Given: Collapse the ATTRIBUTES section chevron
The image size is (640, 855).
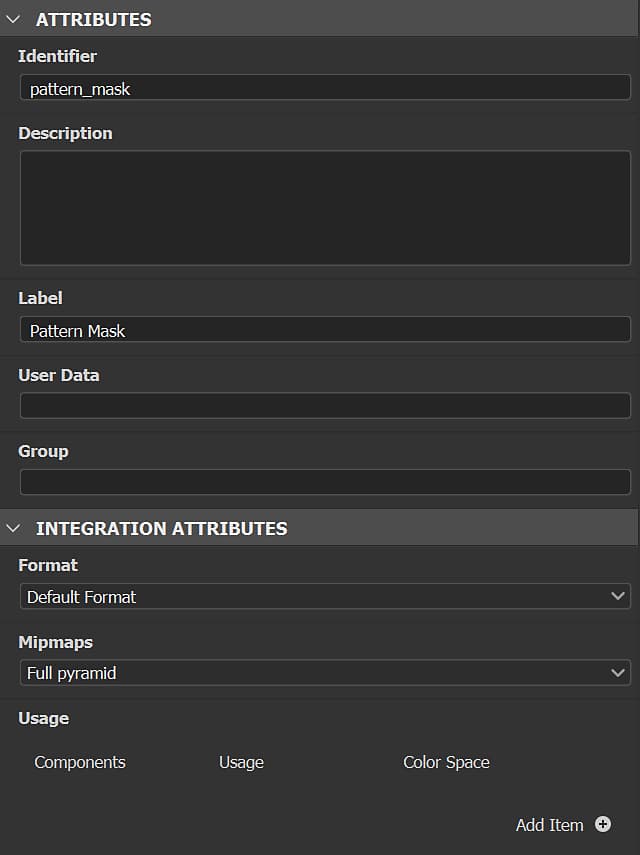Looking at the screenshot, I should (13, 19).
